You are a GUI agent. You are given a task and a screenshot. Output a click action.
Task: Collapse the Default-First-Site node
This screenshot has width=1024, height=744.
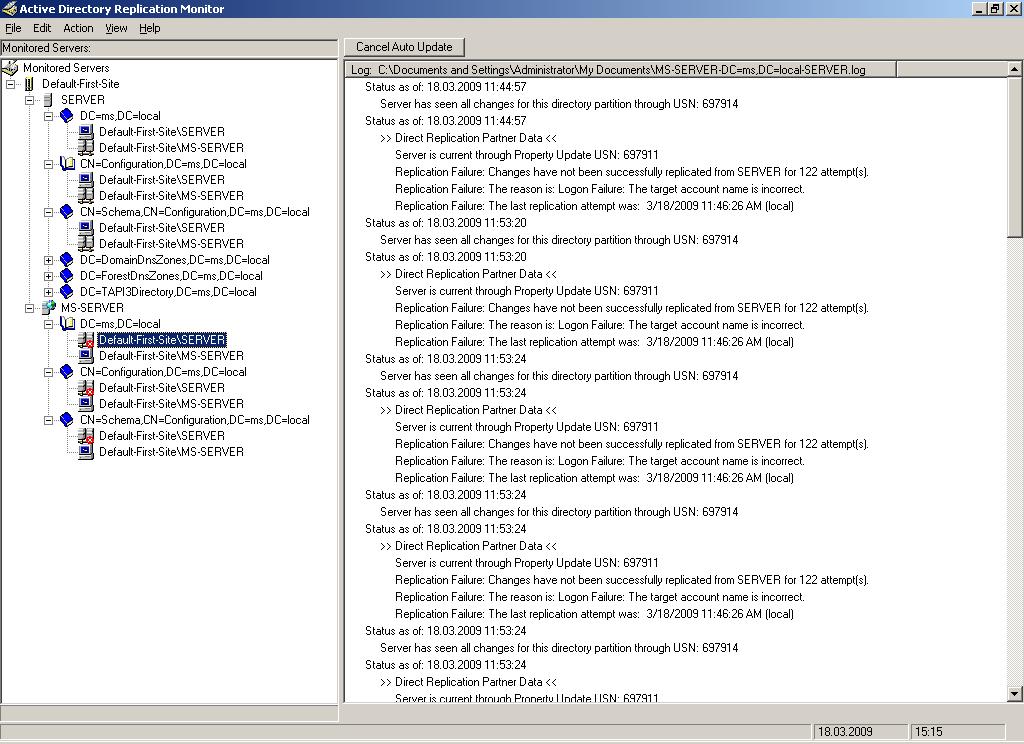point(10,84)
